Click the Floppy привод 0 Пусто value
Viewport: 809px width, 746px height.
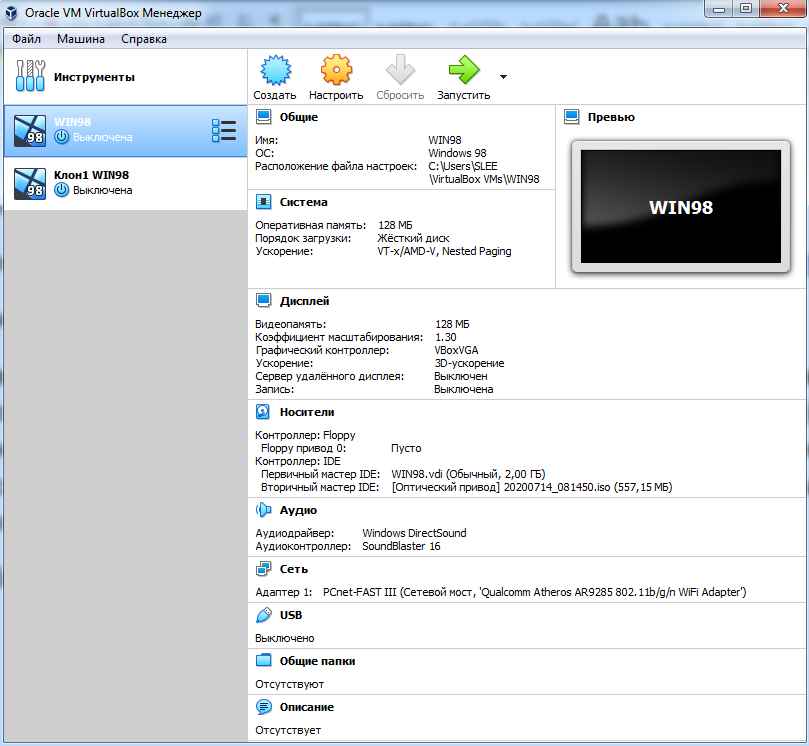click(406, 448)
